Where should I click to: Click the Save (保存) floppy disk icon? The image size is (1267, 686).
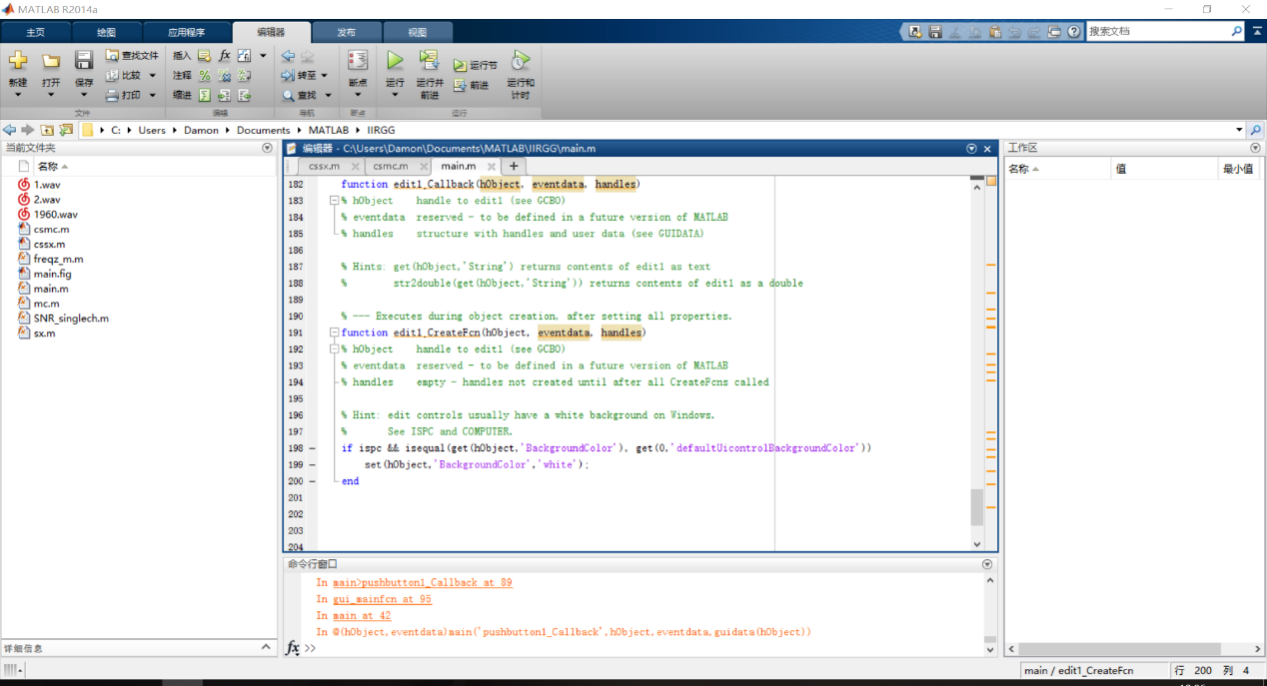tap(84, 61)
